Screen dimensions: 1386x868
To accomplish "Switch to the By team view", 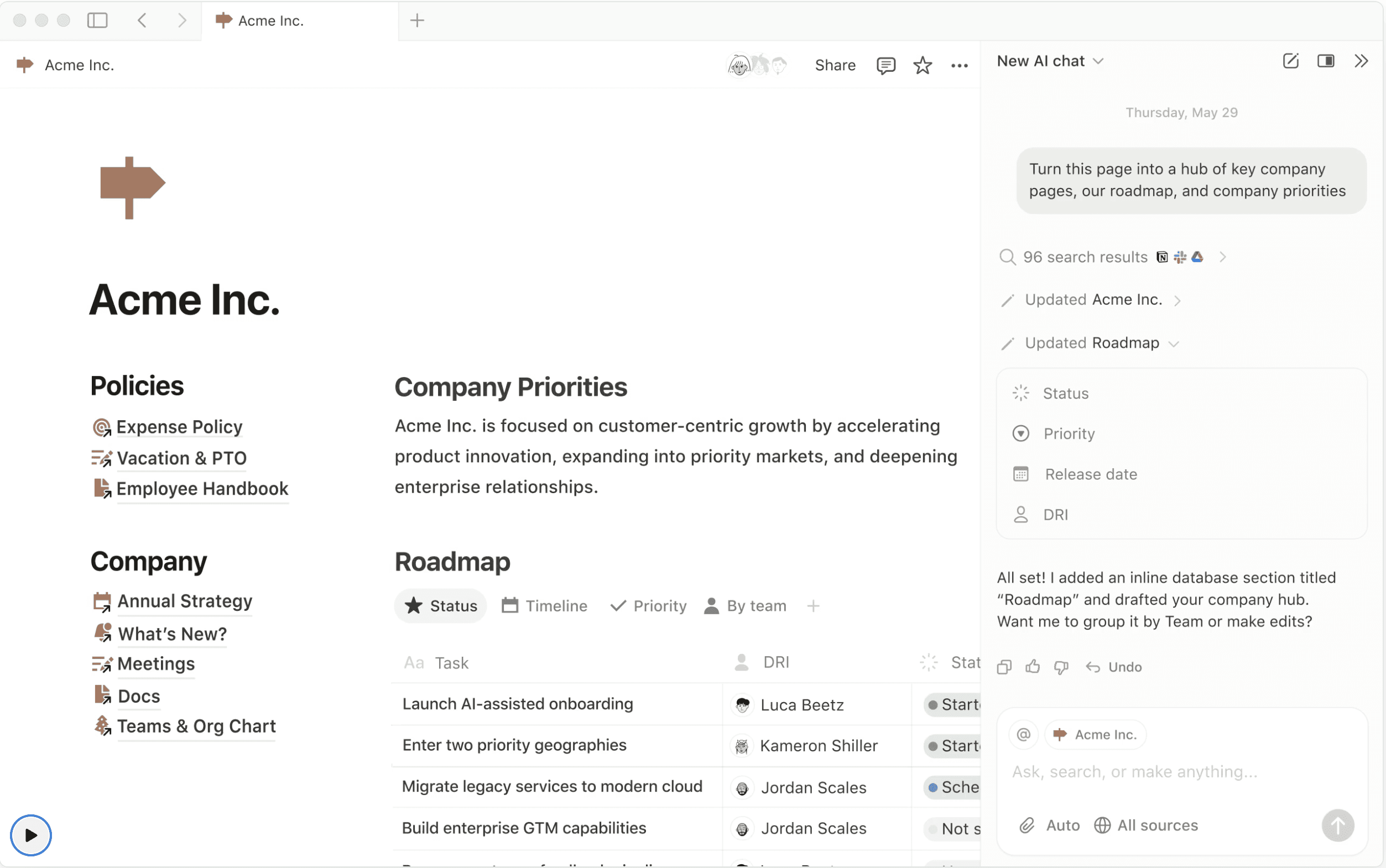I will [743, 605].
